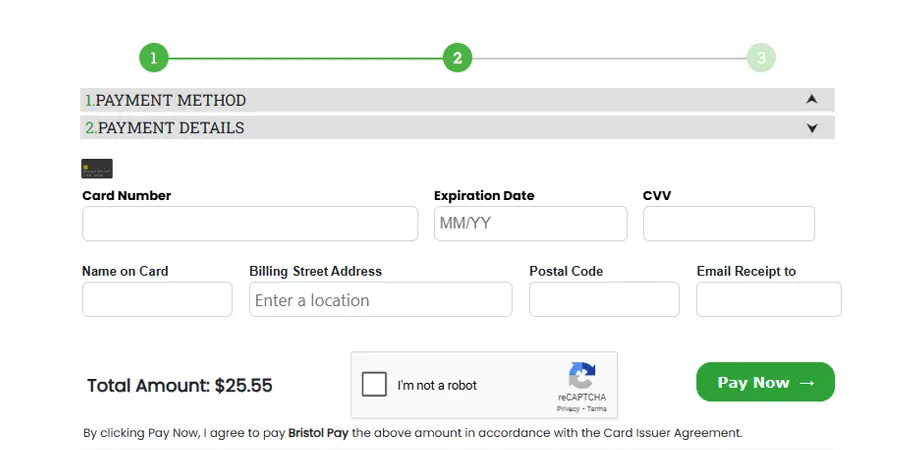Focus the Expiration Date MM/YY field
Screen dimensions: 900x450
[x=531, y=224]
